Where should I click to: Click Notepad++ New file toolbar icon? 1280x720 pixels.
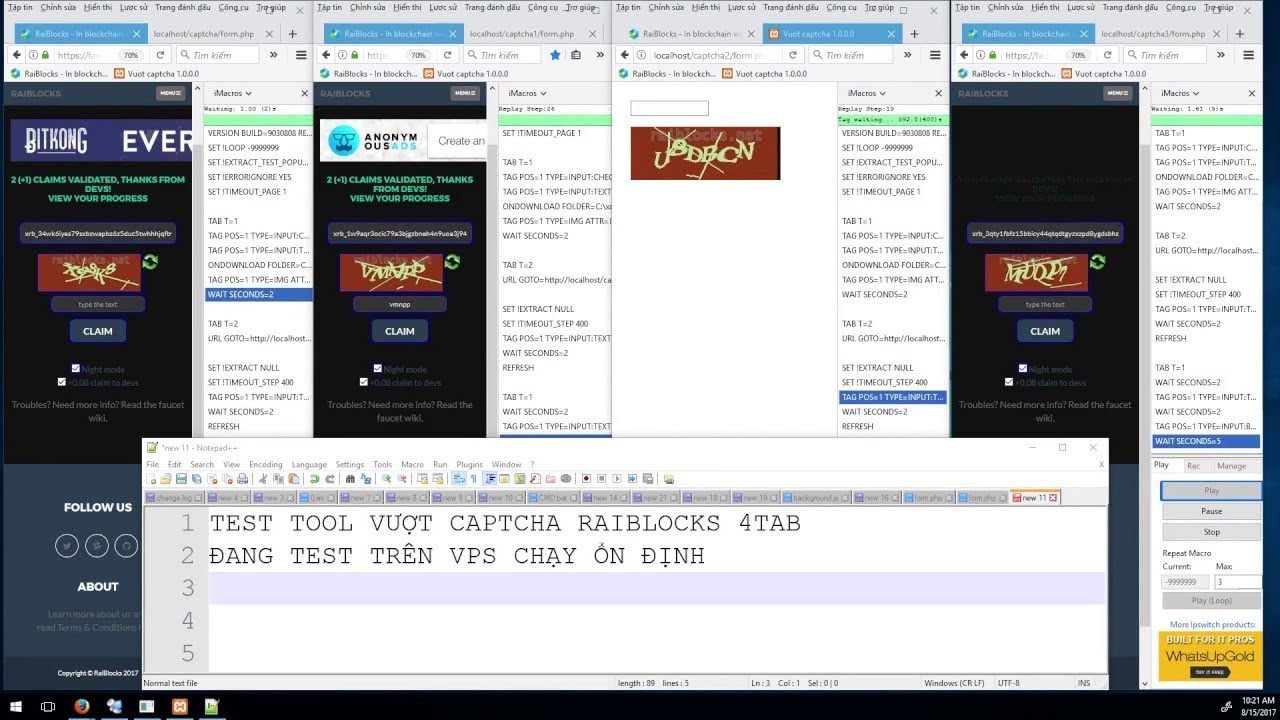(152, 479)
